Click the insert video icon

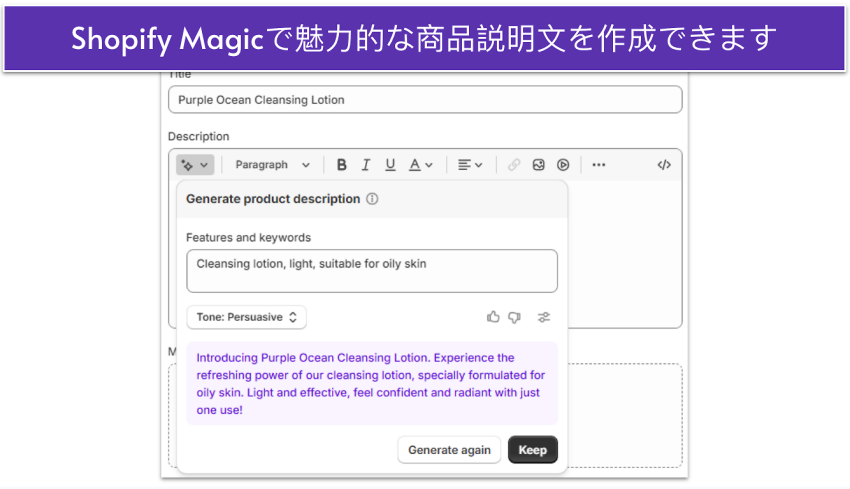563,165
